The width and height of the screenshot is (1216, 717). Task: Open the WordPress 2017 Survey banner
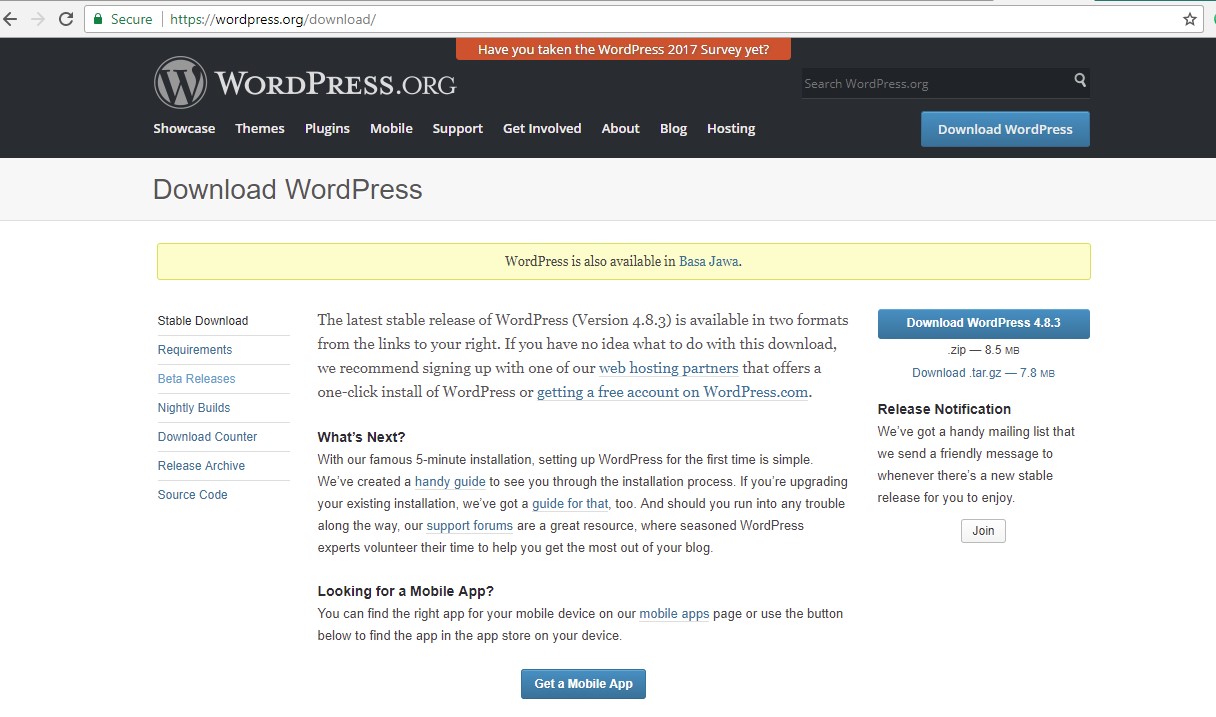pyautogui.click(x=623, y=49)
